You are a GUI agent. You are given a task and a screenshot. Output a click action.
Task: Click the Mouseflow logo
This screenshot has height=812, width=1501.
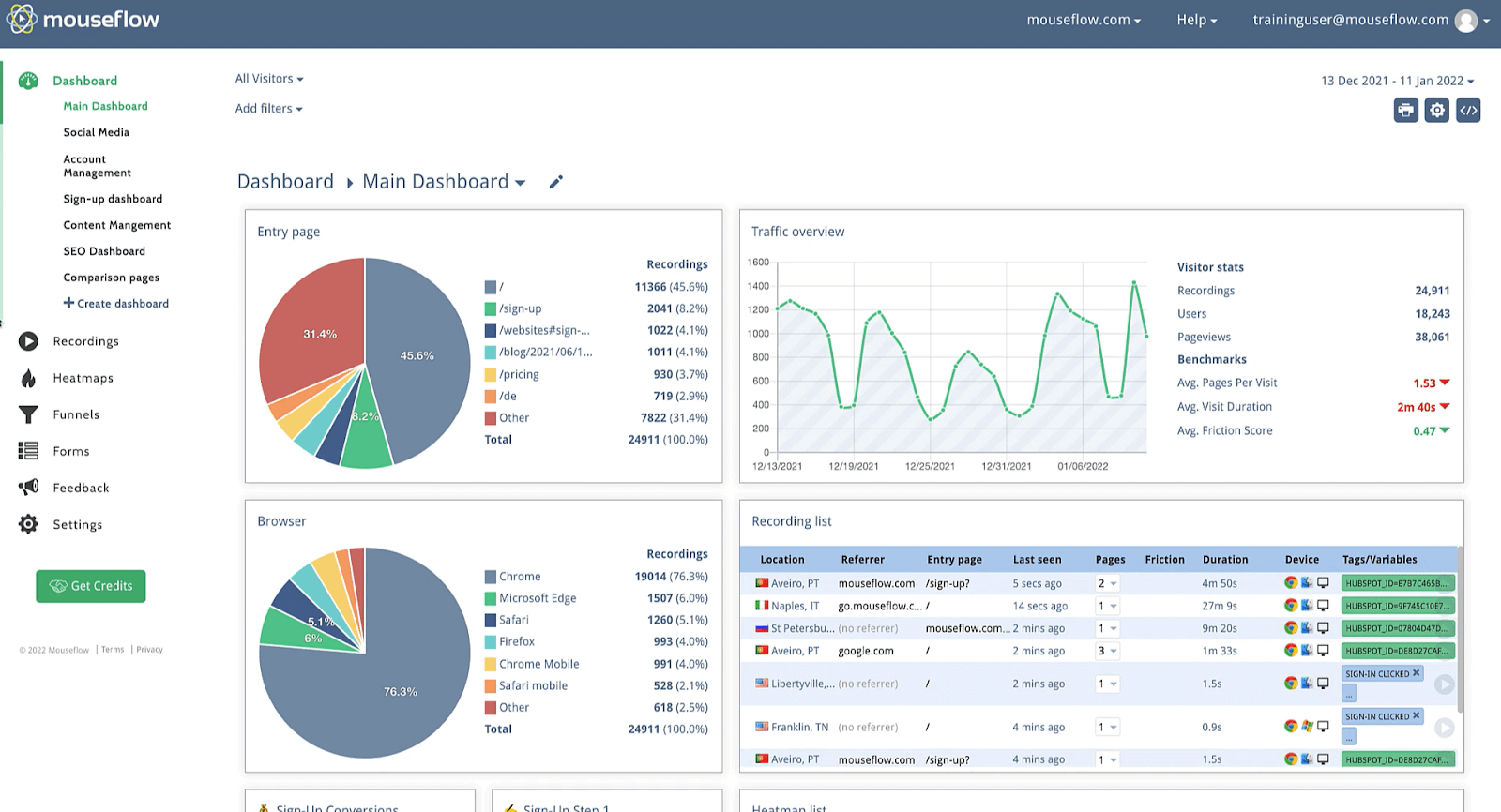[83, 19]
